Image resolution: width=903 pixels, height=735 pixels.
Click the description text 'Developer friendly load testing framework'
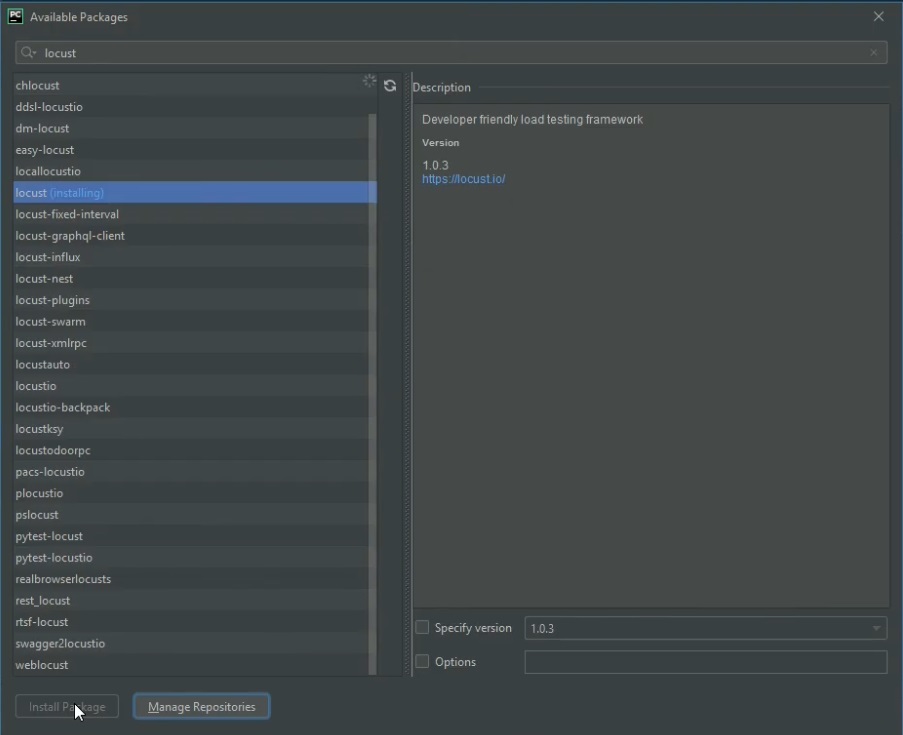tap(532, 119)
